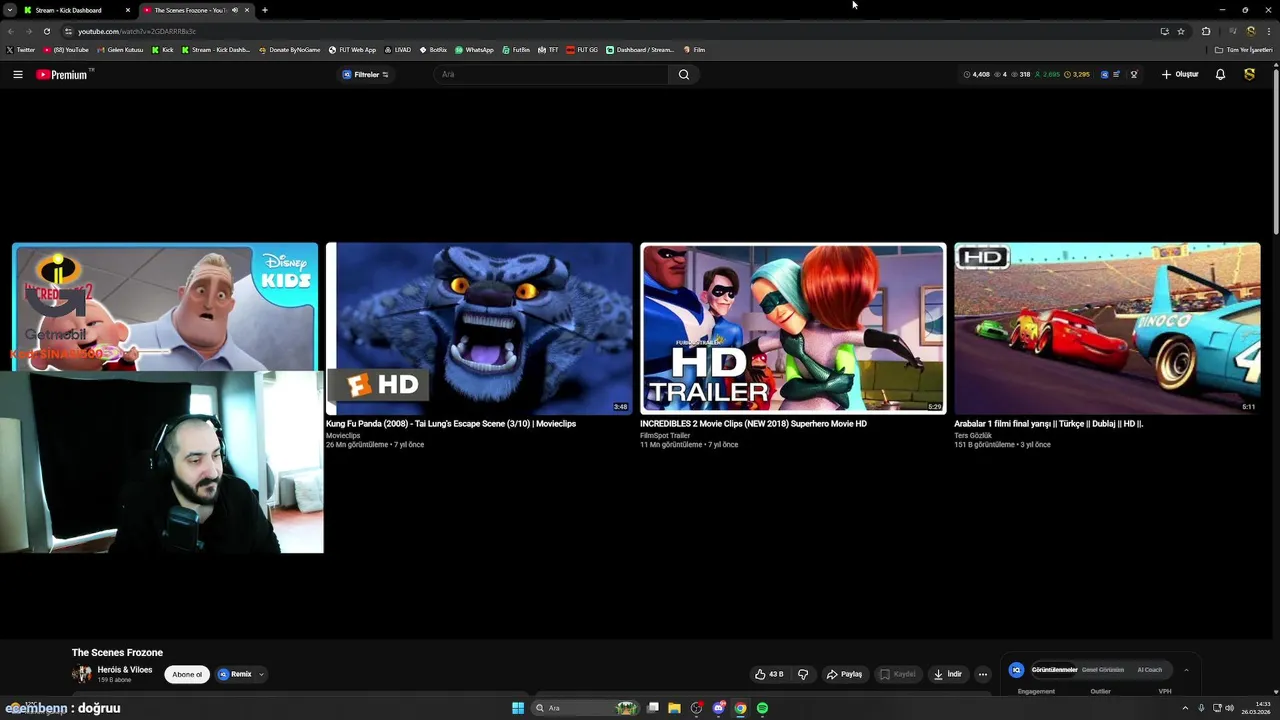Open the YouTube account avatar menu
Image resolution: width=1280 pixels, height=720 pixels.
coord(1249,74)
